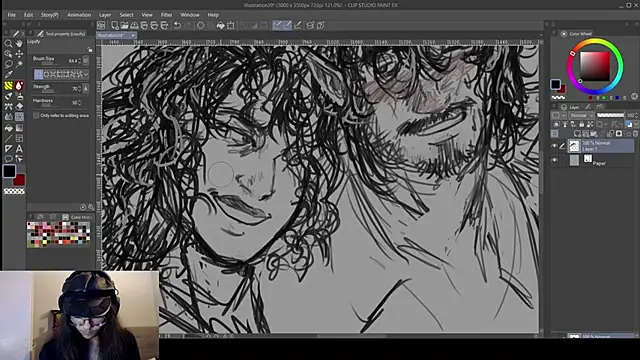Click the Scale/Rotate transform icon in command bar

click(231, 25)
